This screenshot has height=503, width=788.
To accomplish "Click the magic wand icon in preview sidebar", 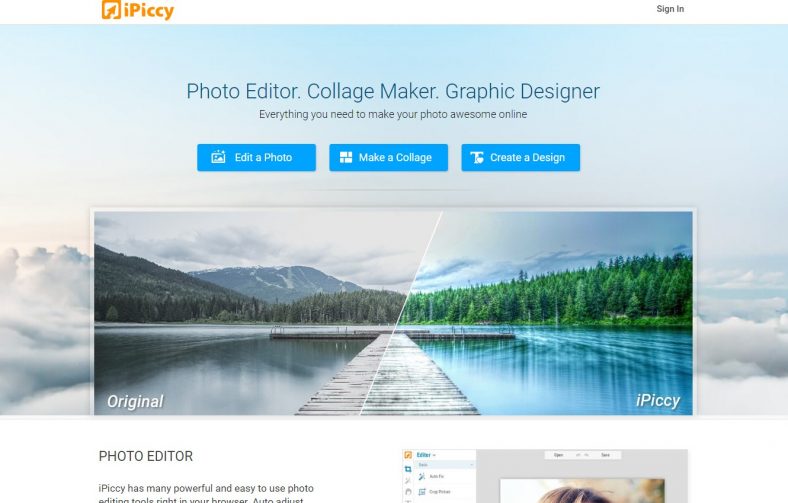I will (x=408, y=481).
